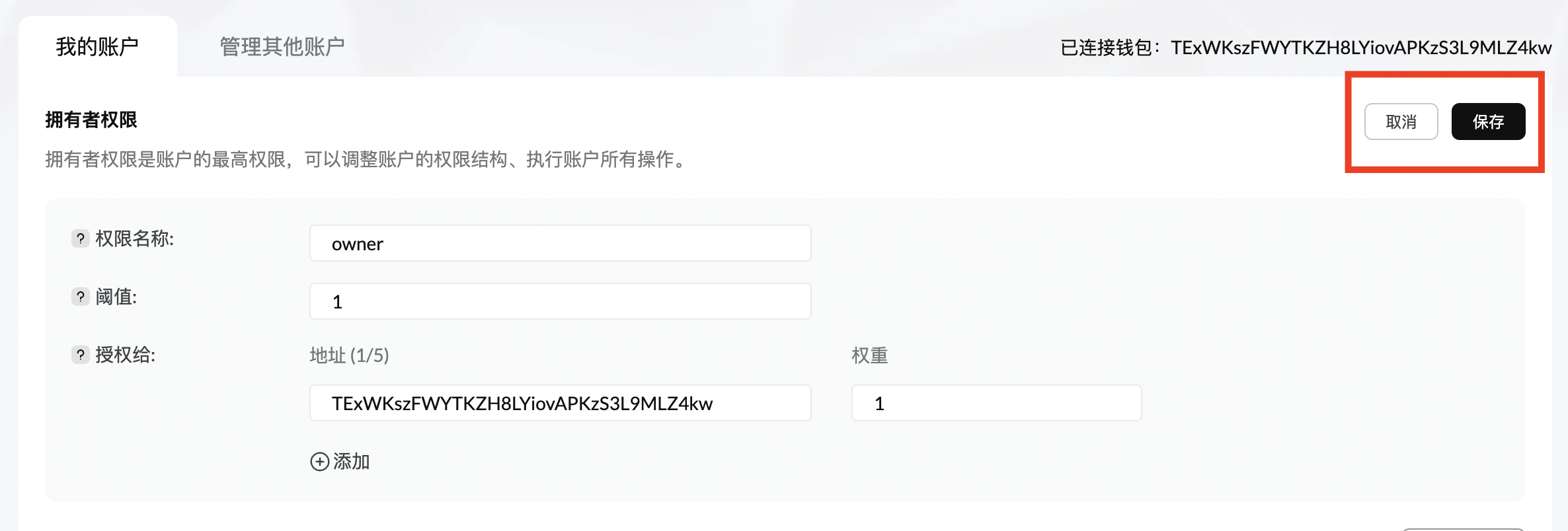Click the 地址 (1/5) column label
The image size is (1568, 531).
349,355
